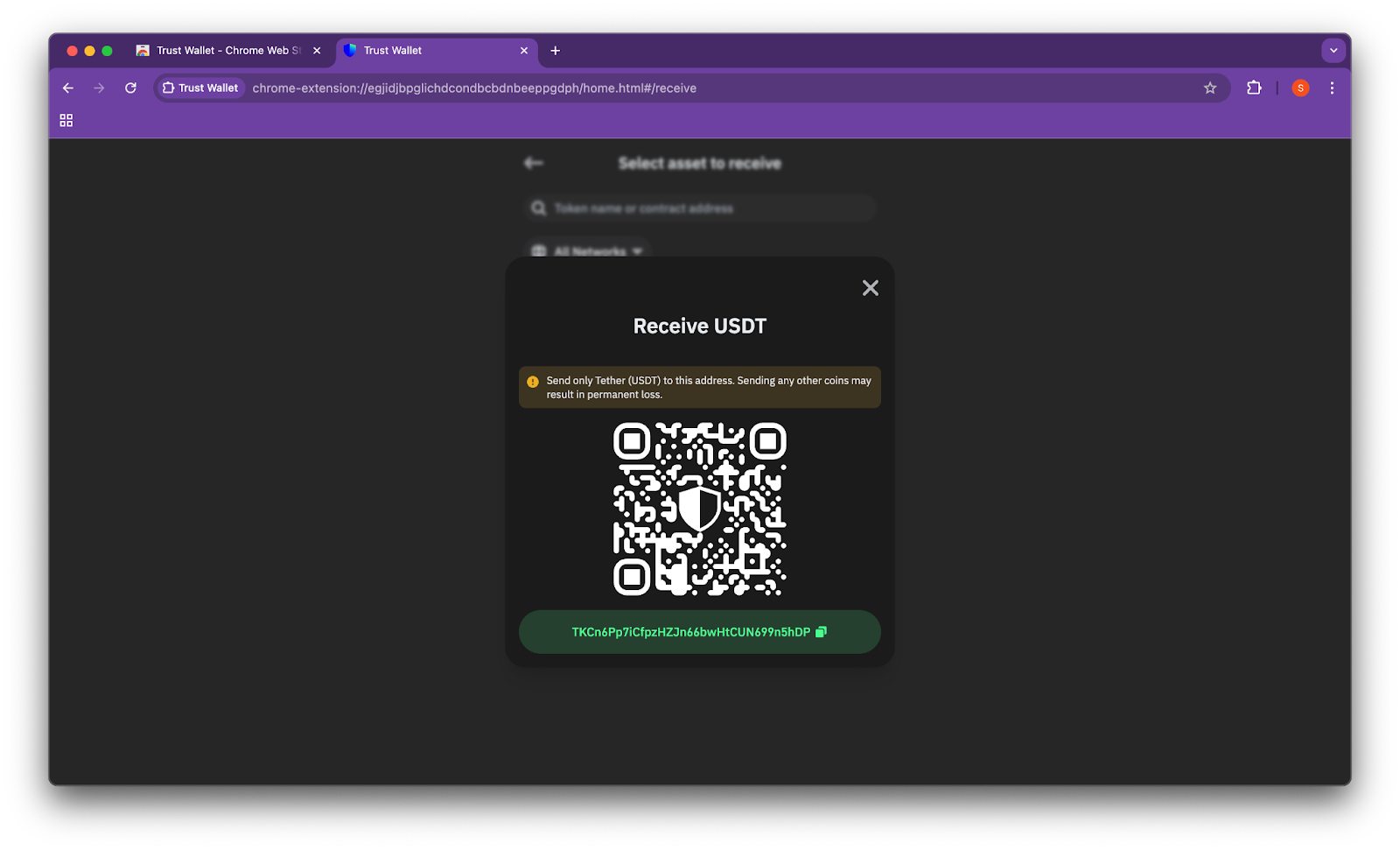Open the Chrome extensions puzzle icon
1400x850 pixels.
1254,88
